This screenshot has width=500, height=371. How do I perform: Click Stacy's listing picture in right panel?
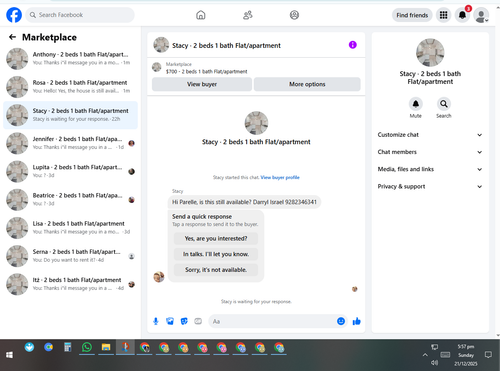[x=430, y=53]
